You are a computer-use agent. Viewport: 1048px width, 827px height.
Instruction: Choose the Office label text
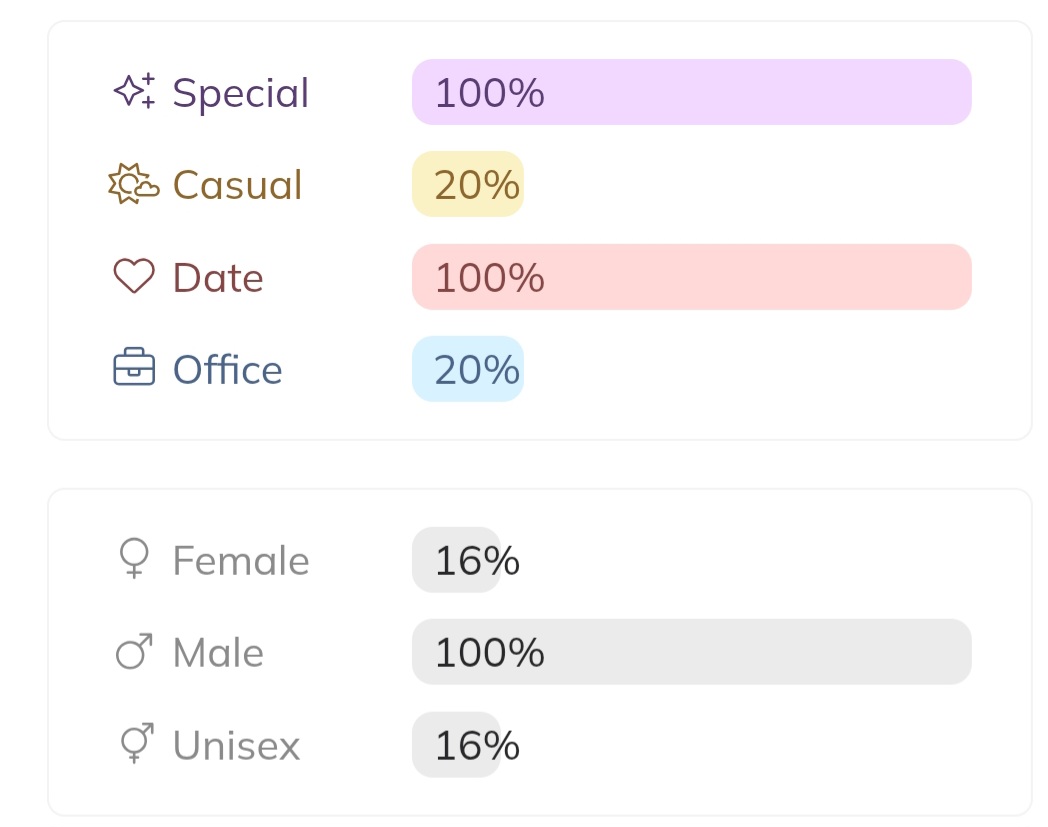(x=227, y=369)
